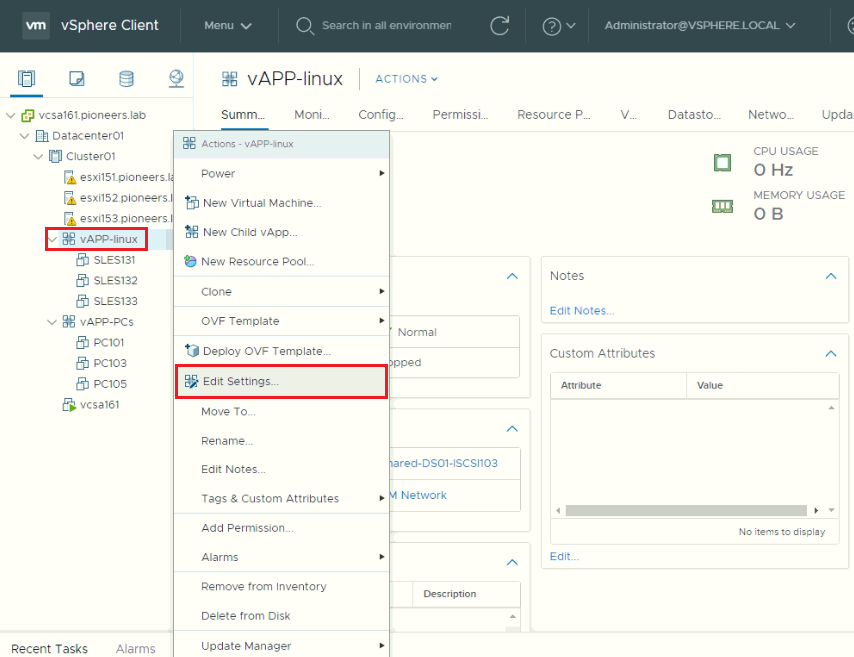
Task: Click the New Resource Pool icon in menu
Action: (x=190, y=261)
